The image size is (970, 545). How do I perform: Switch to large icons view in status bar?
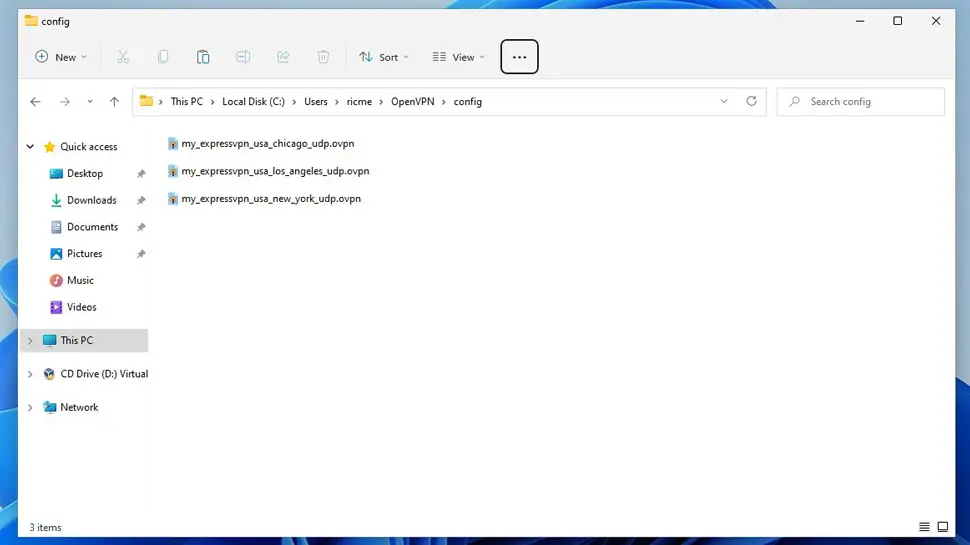tap(942, 527)
